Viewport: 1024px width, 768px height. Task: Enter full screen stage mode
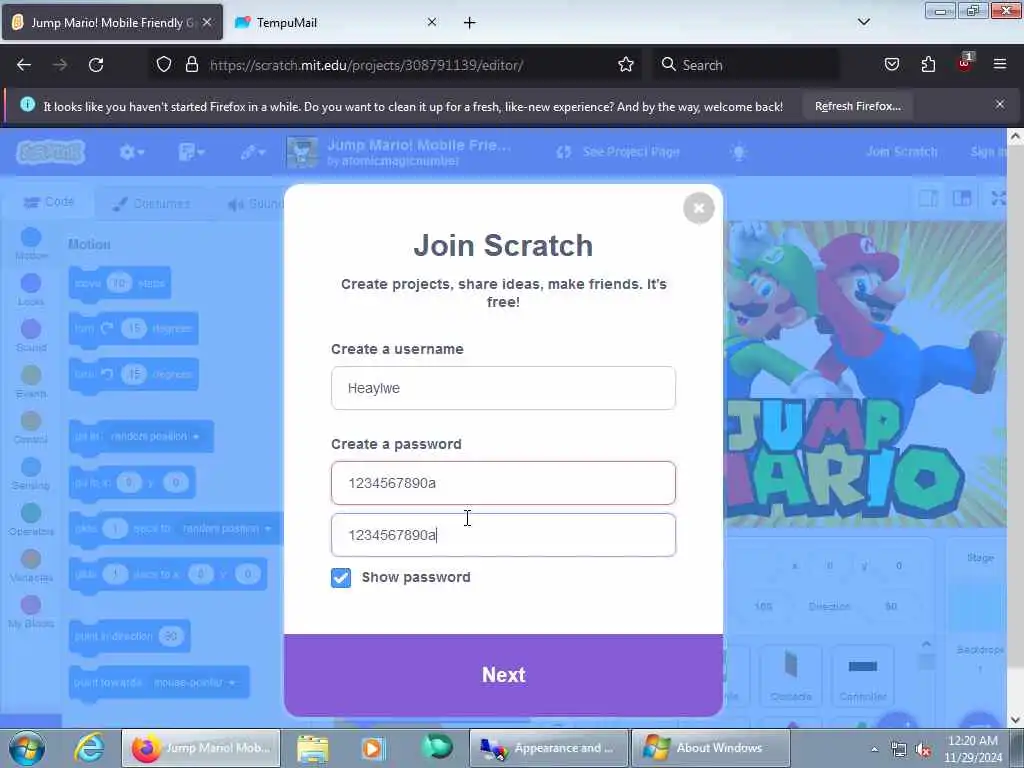998,198
